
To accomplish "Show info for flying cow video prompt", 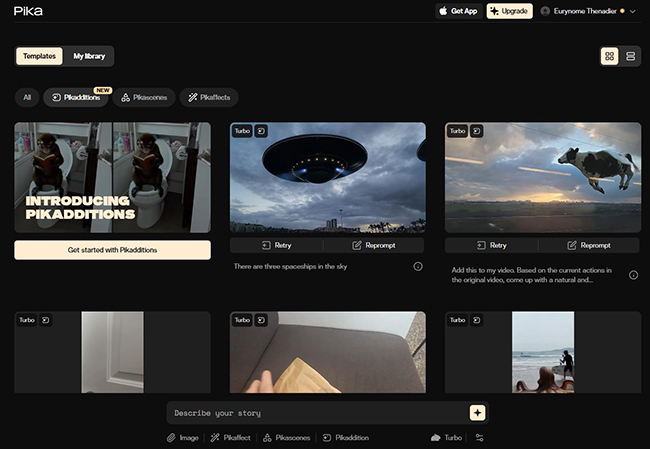I will click(633, 275).
